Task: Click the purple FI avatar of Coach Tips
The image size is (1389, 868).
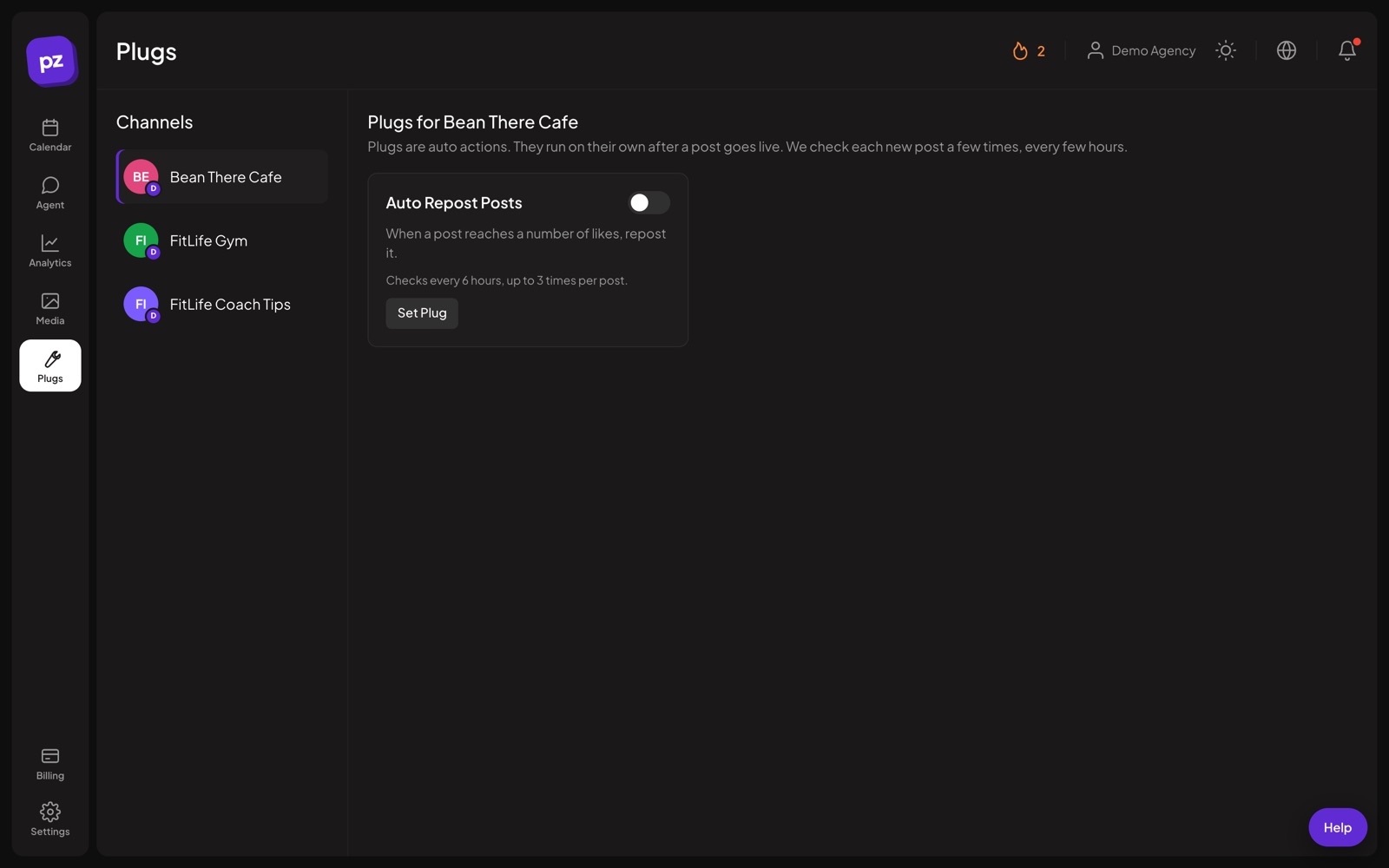Action: 141,305
